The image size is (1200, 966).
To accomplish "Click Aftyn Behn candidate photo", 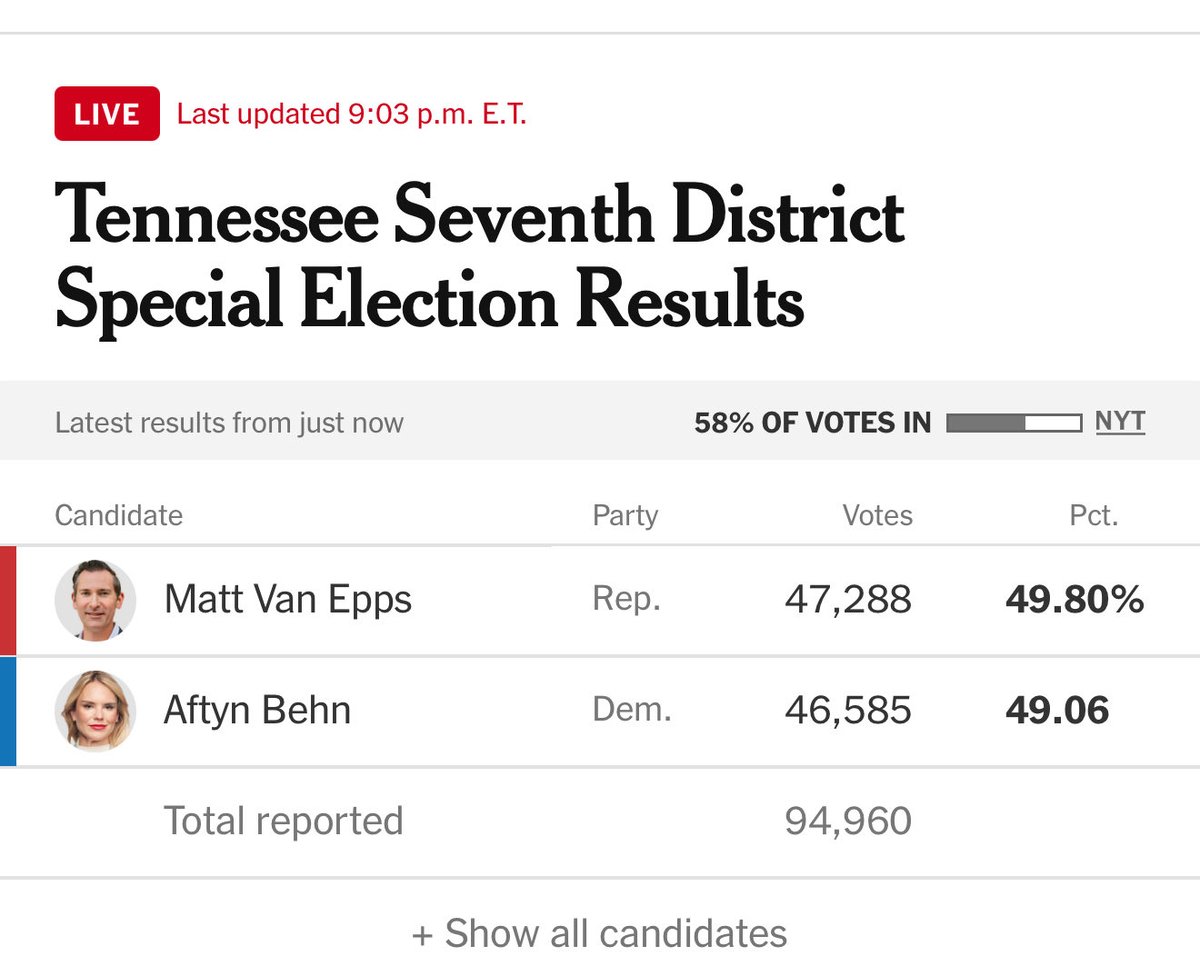I will [x=95, y=711].
